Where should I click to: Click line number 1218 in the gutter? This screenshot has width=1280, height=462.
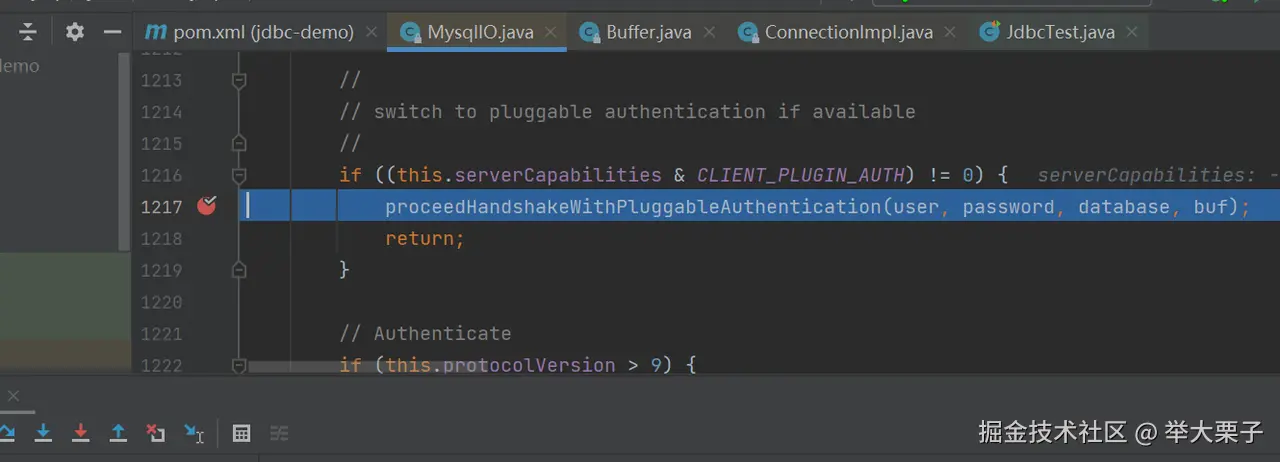[161, 238]
